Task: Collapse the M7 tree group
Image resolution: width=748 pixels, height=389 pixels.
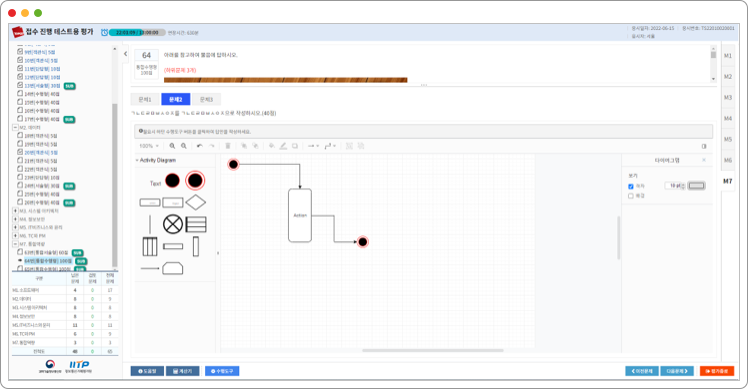Action: tap(15, 244)
